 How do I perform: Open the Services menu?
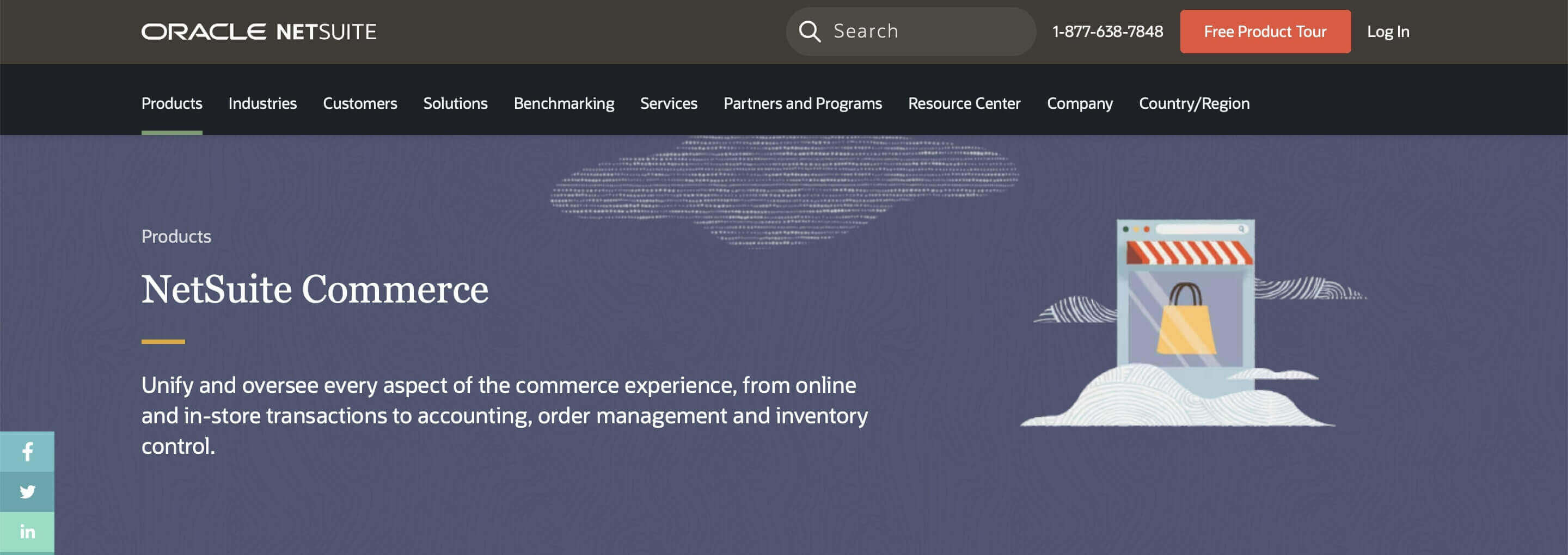(x=669, y=103)
